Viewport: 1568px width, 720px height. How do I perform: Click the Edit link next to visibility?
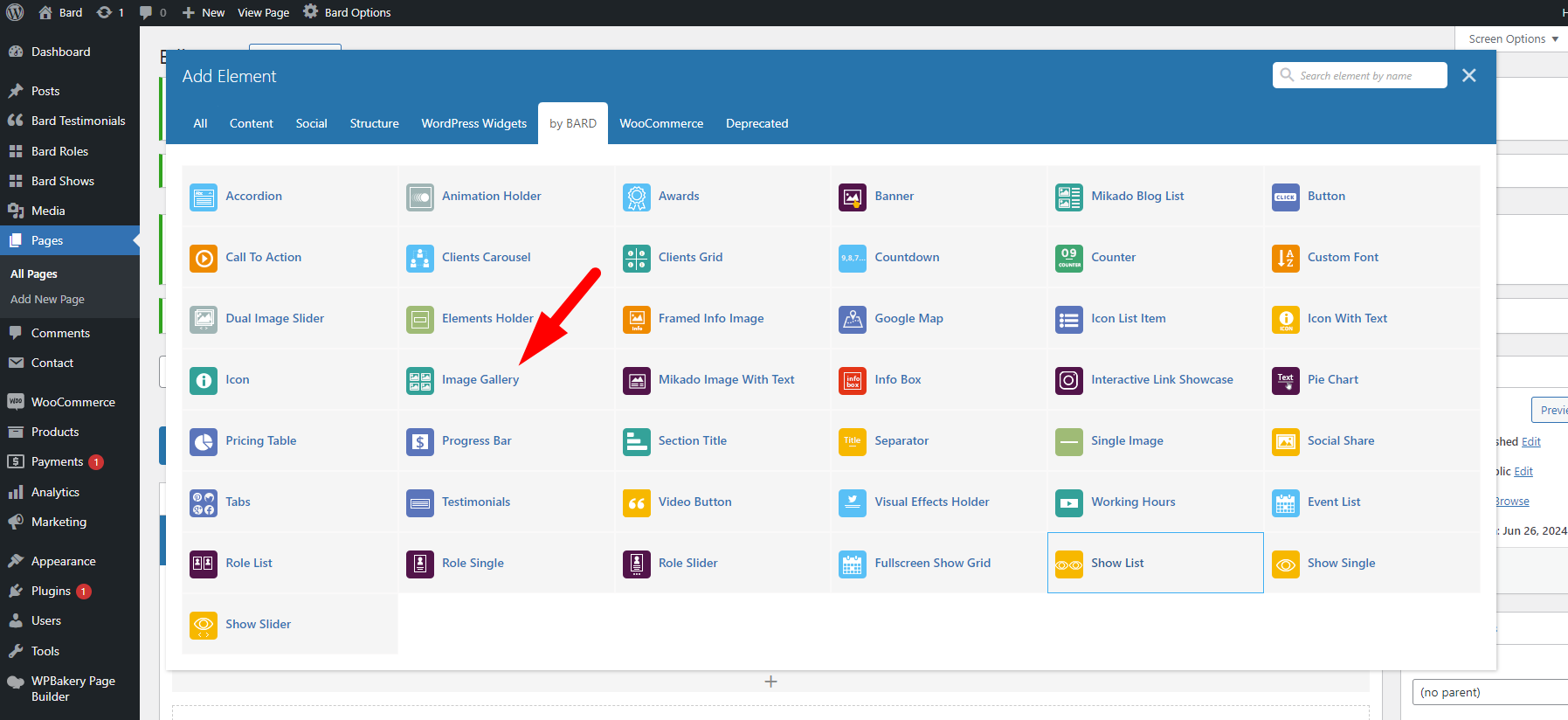click(x=1523, y=471)
